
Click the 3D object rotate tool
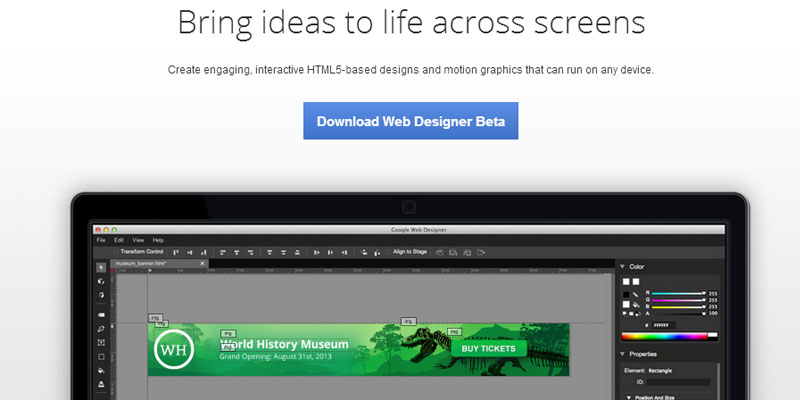click(x=101, y=282)
